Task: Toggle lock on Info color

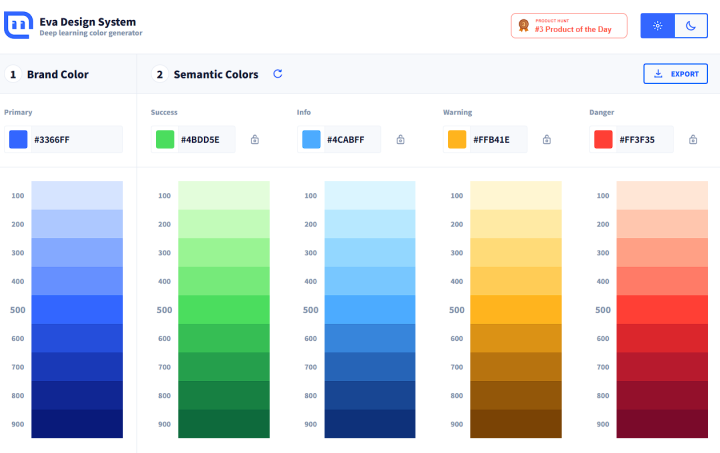Action: pyautogui.click(x=401, y=140)
